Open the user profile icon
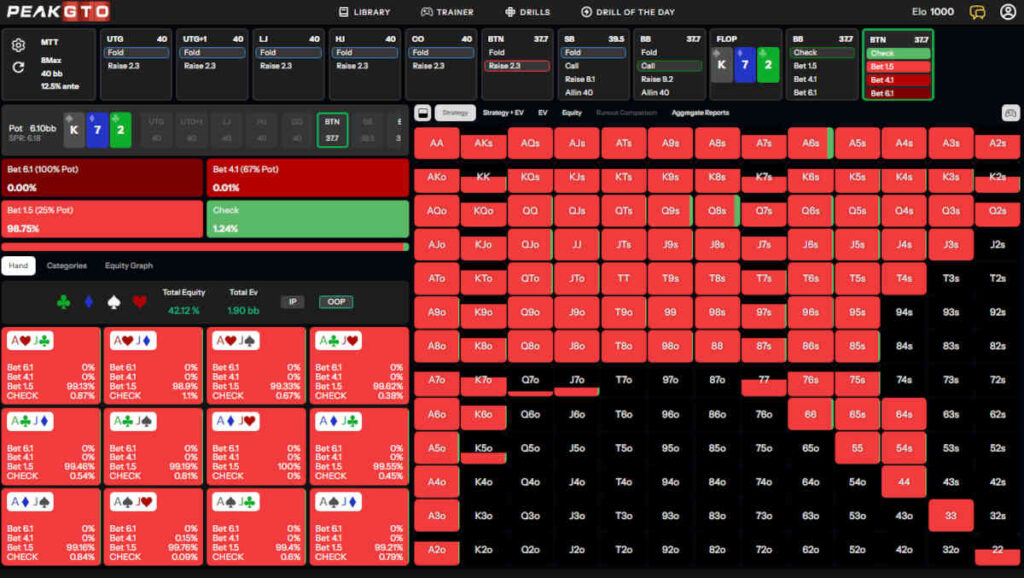 1008,12
